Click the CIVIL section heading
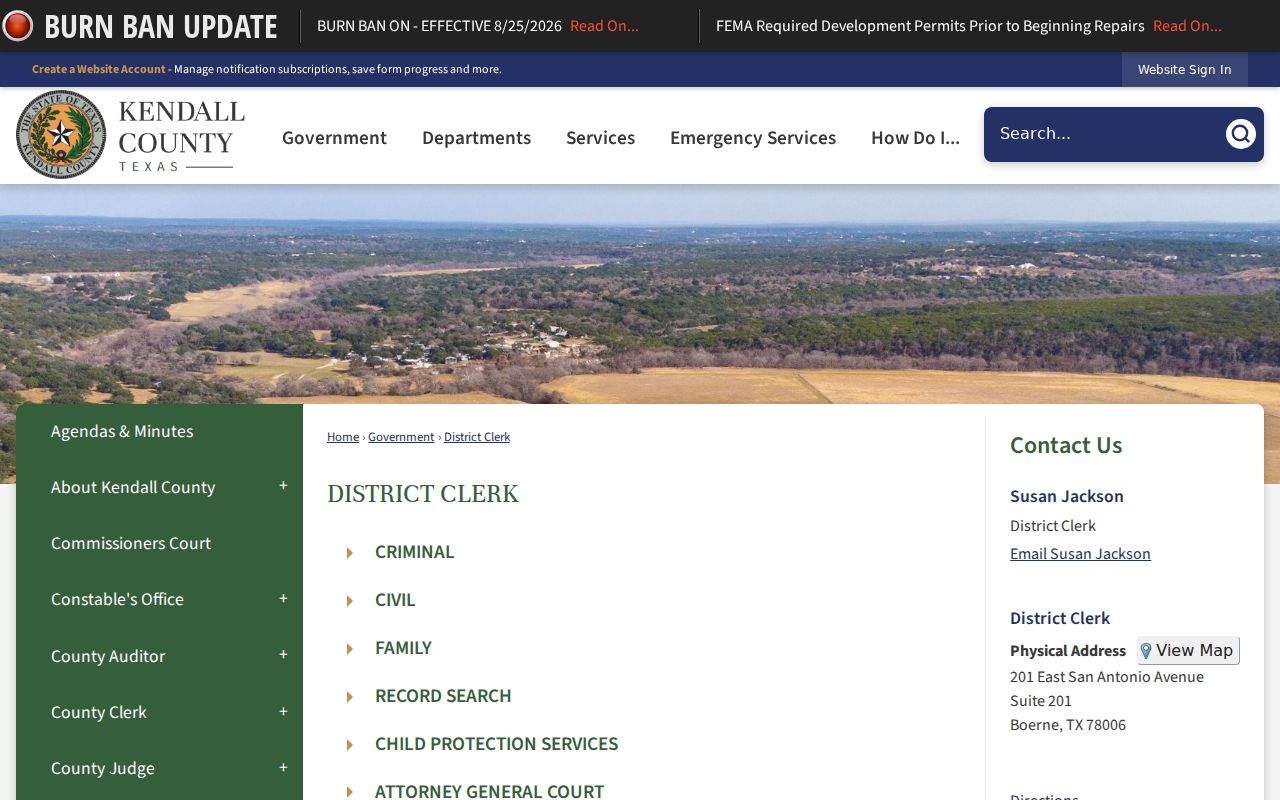Screen dimensions: 1280x800 pyautogui.click(x=395, y=600)
